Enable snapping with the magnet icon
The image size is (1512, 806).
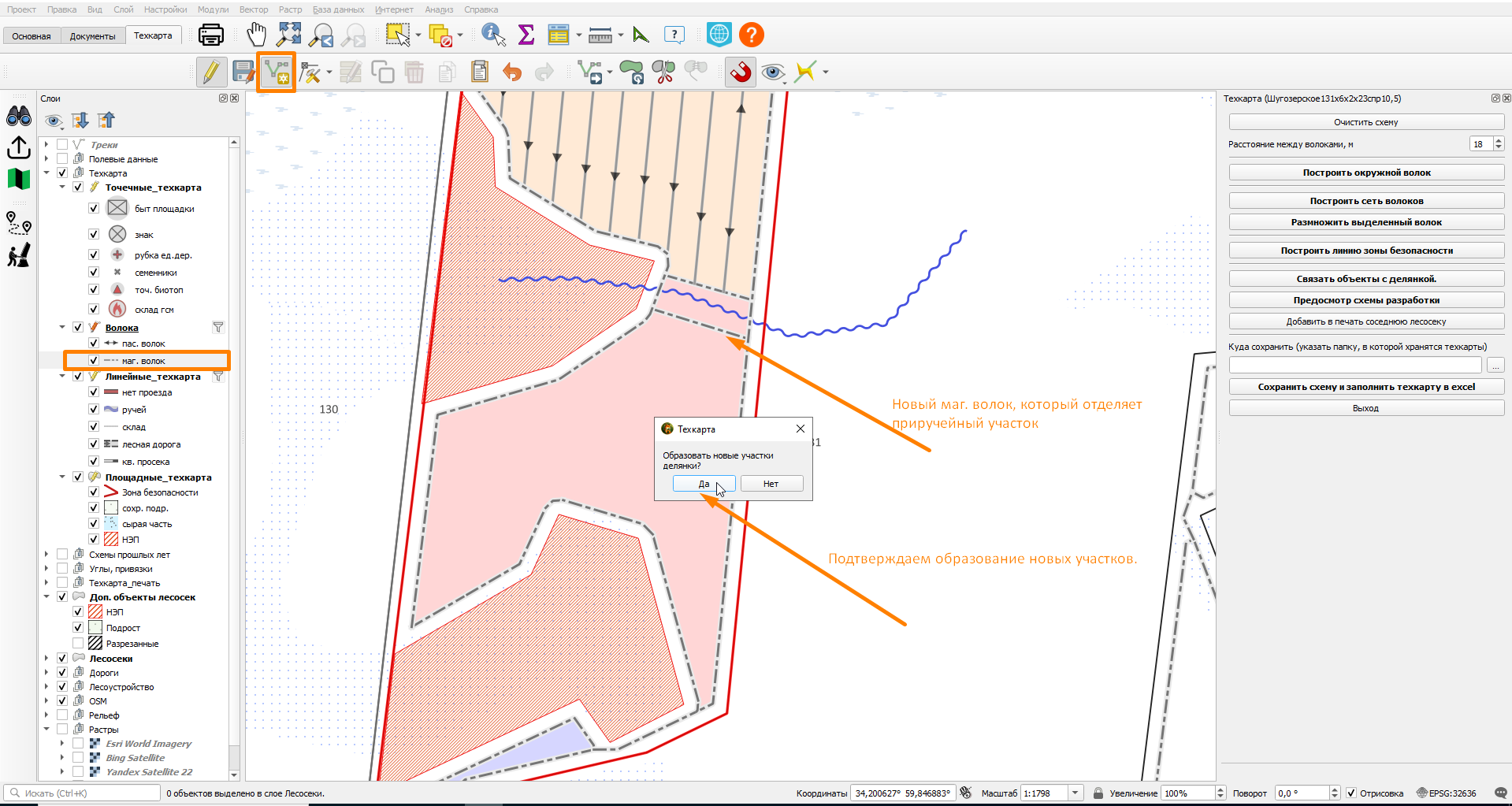[x=741, y=72]
